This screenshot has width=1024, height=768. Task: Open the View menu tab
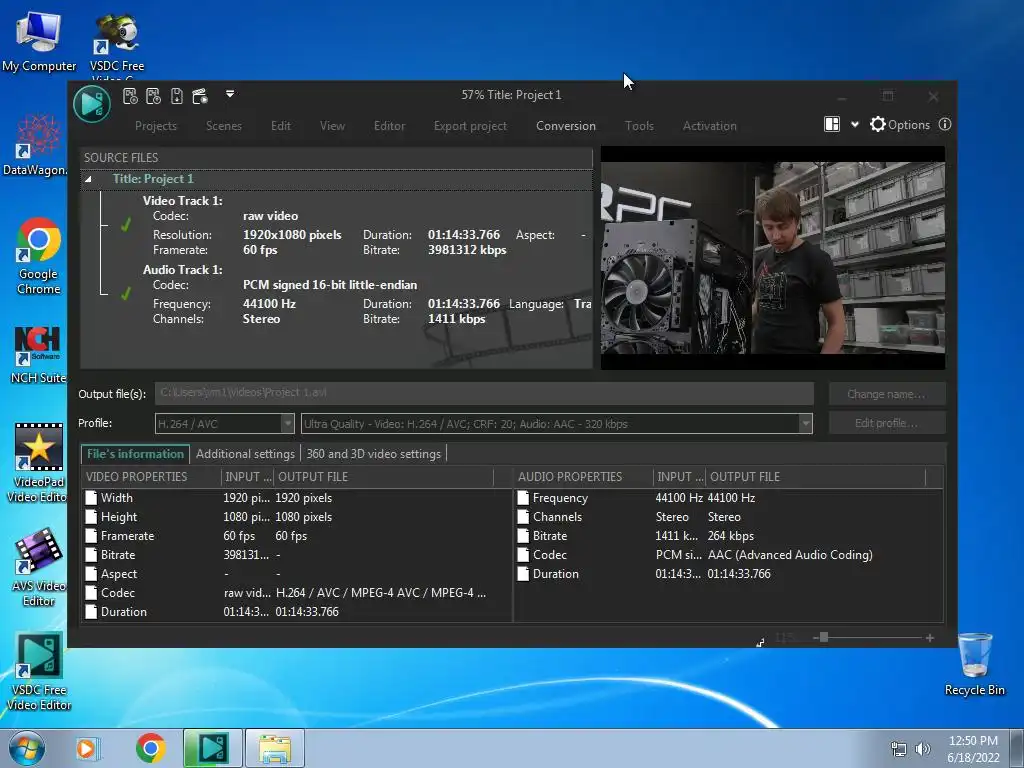click(x=332, y=126)
